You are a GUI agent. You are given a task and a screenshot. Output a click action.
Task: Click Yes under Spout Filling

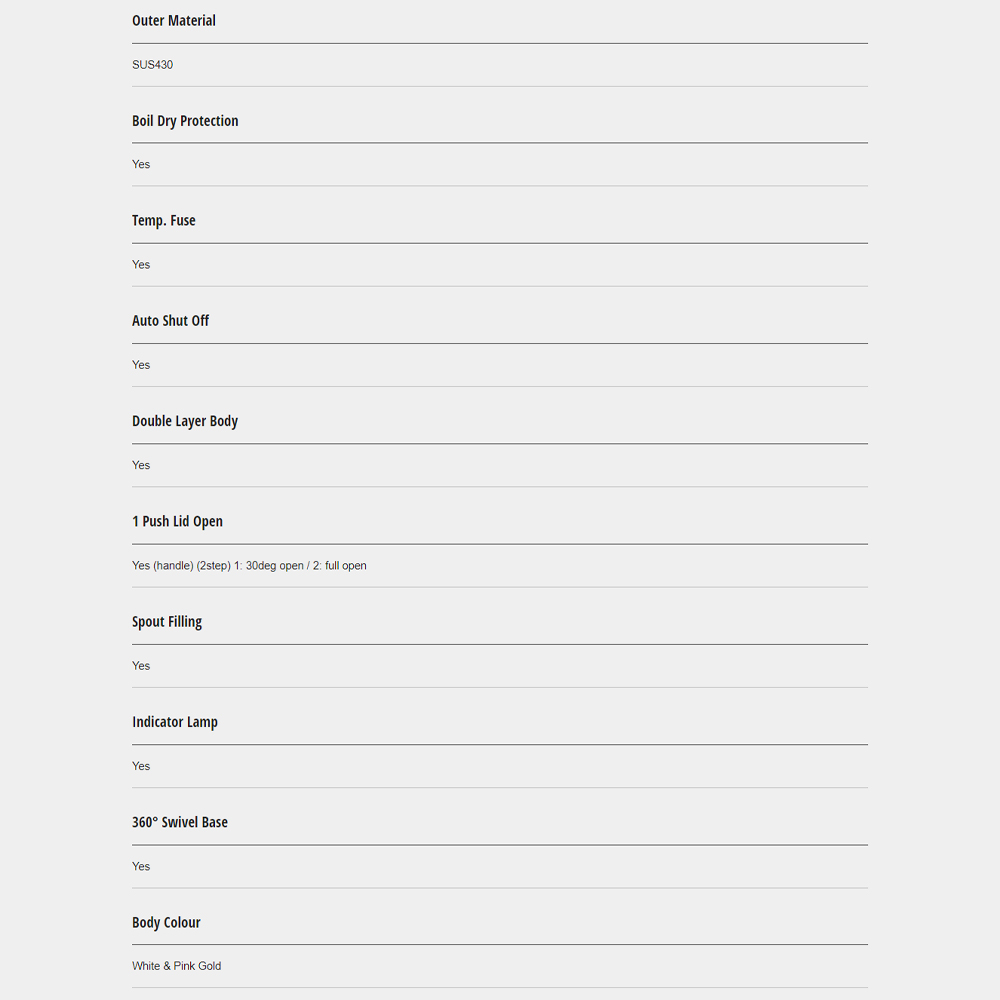tap(141, 666)
